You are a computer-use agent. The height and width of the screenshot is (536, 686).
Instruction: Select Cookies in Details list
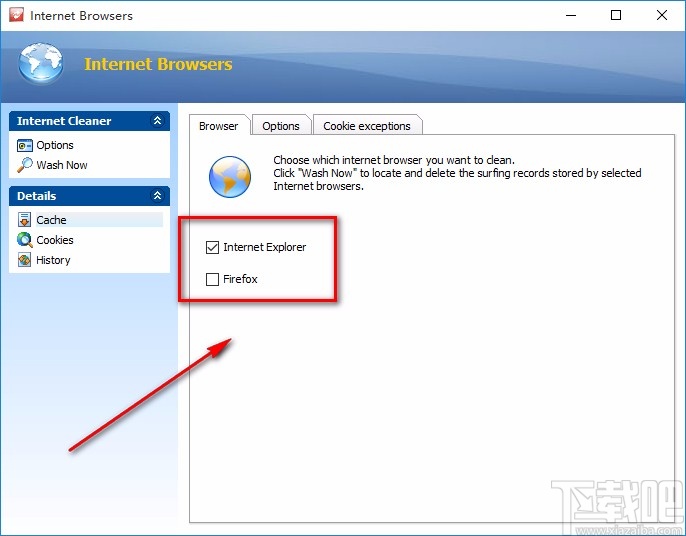55,240
